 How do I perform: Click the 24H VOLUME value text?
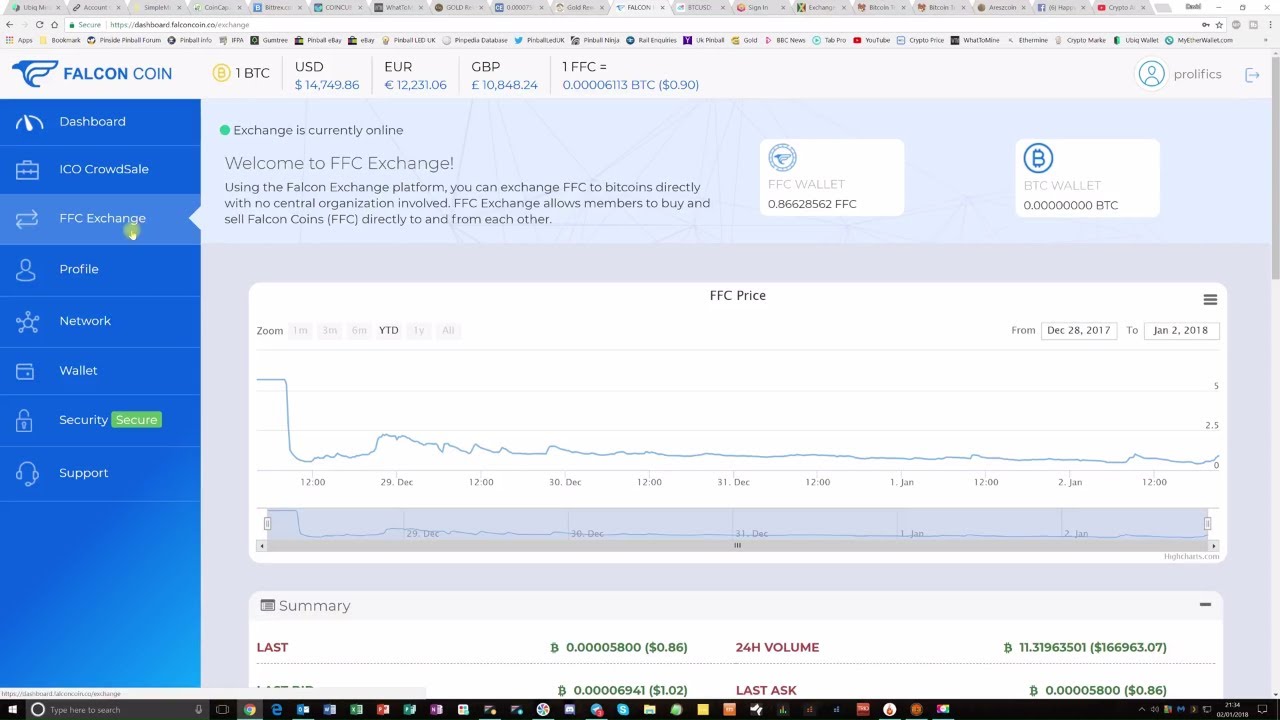click(1086, 647)
